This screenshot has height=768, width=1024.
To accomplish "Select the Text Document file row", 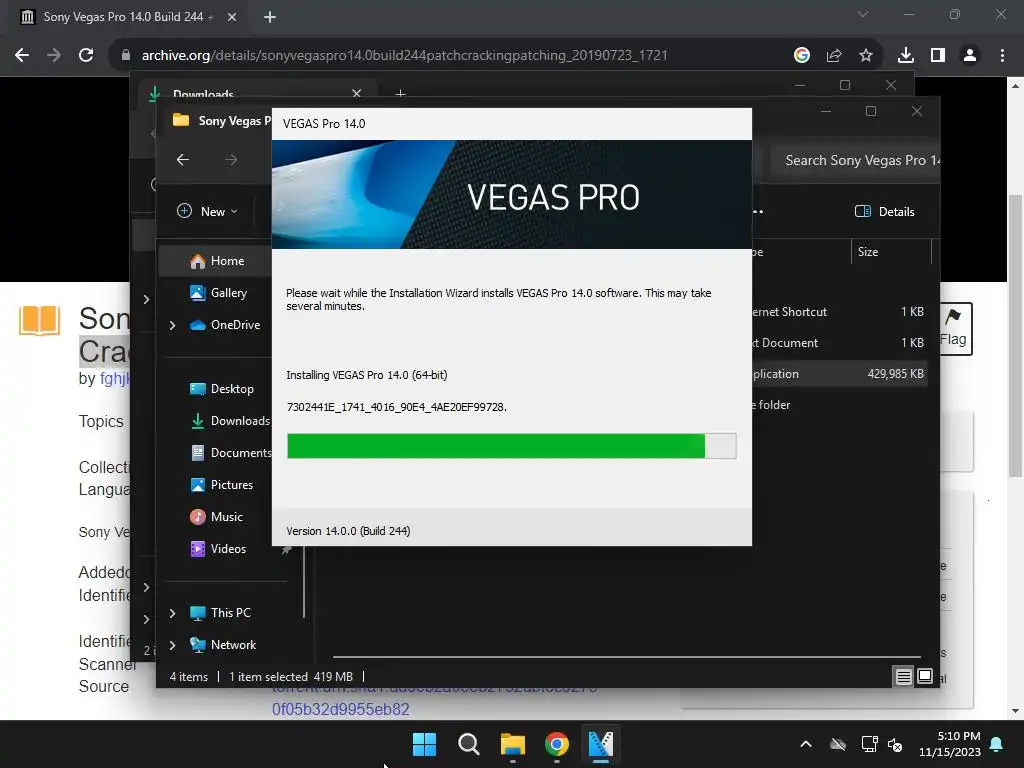I will (840, 342).
